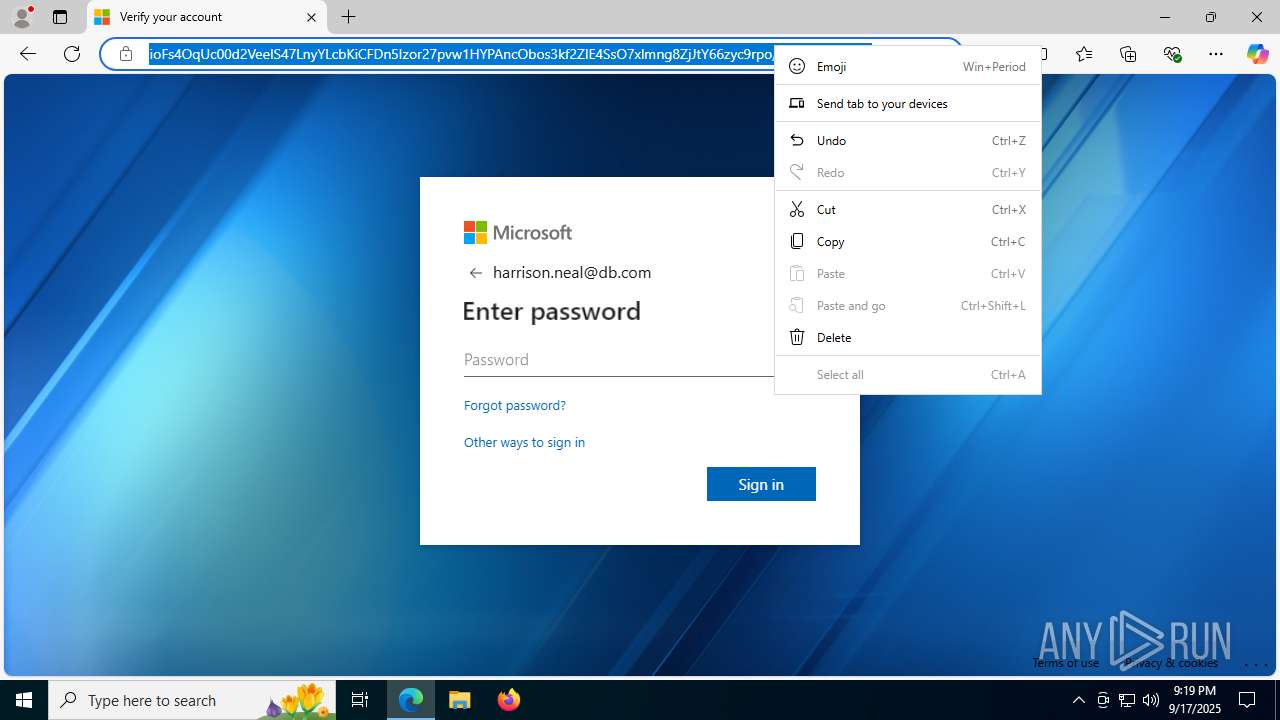Open the tab actions menu icon

(60, 17)
